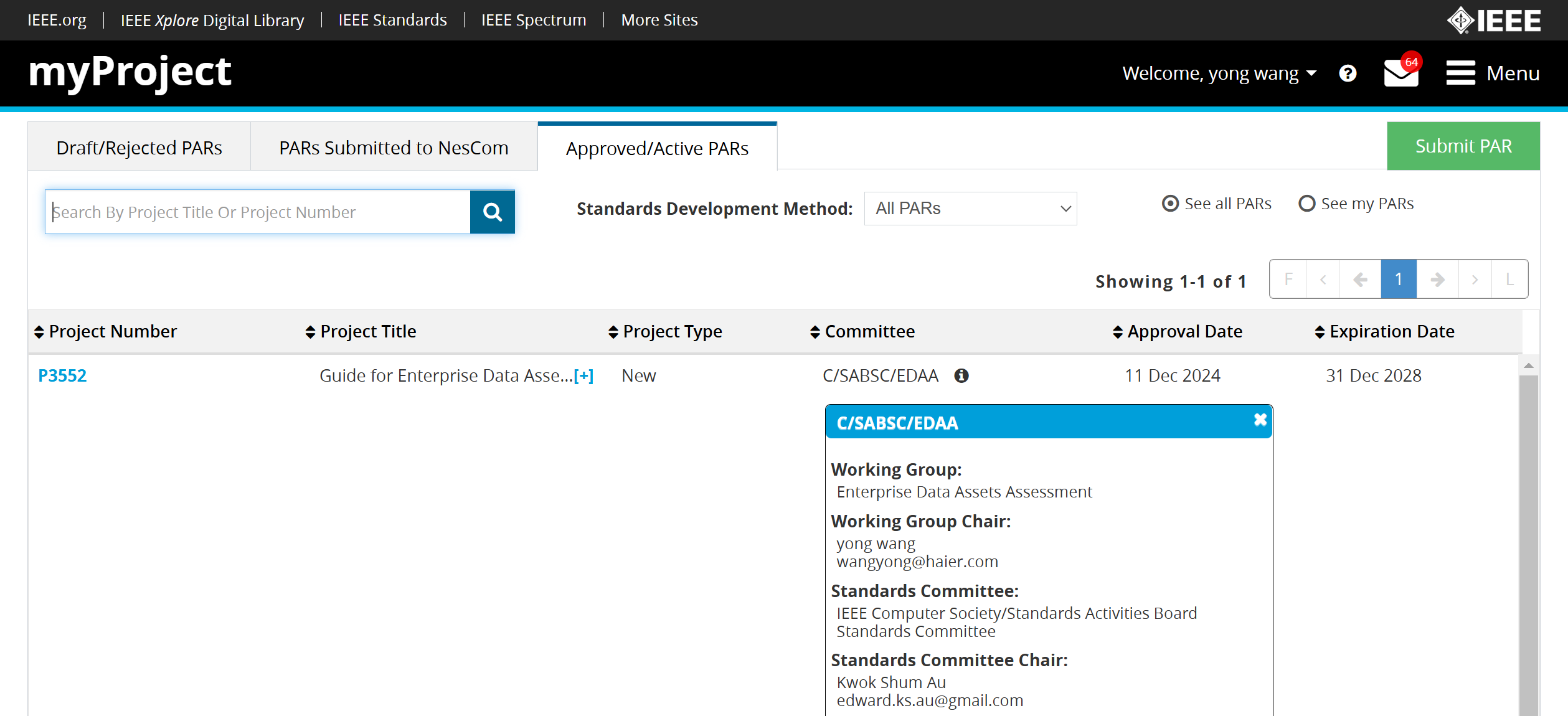Click the committee info icon beside C/SABSC/EDAA

tap(961, 375)
